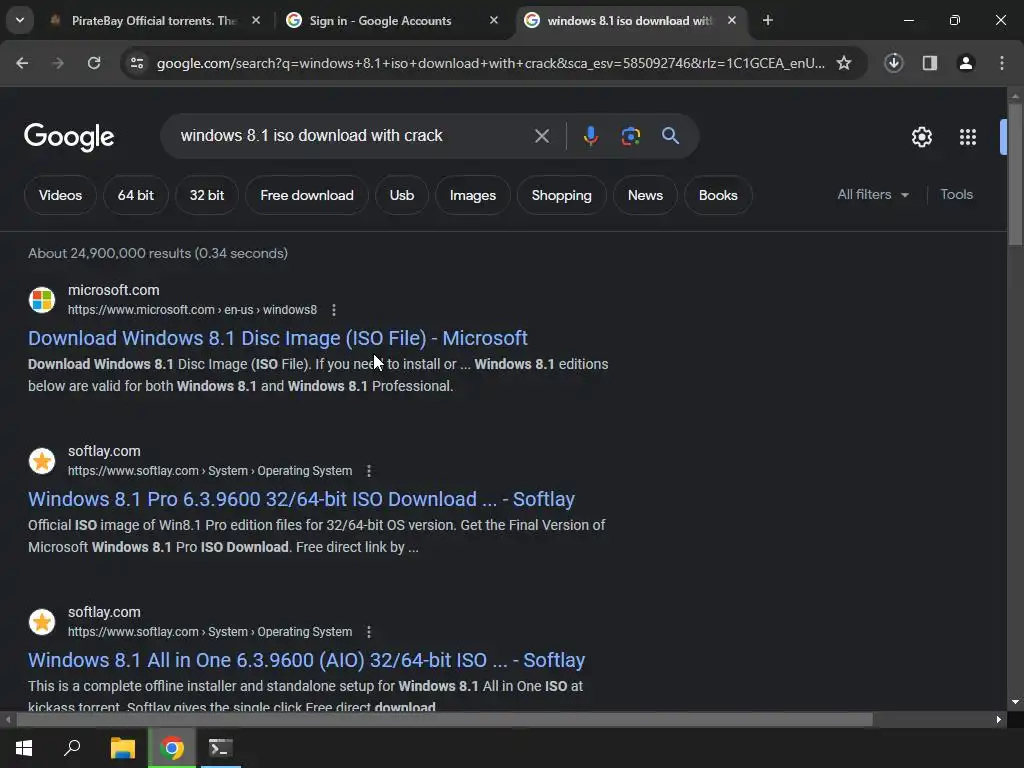The width and height of the screenshot is (1024, 768).
Task: Switch to PirateBay Official torrents tab
Action: pos(153,21)
